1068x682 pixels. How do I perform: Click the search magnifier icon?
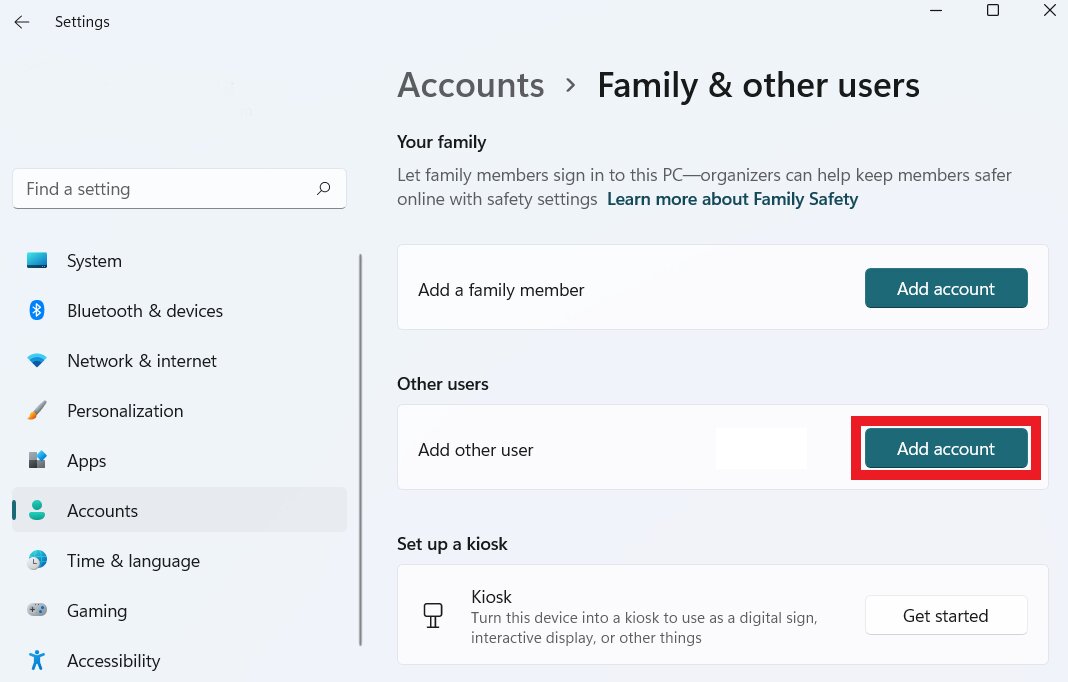tap(323, 189)
